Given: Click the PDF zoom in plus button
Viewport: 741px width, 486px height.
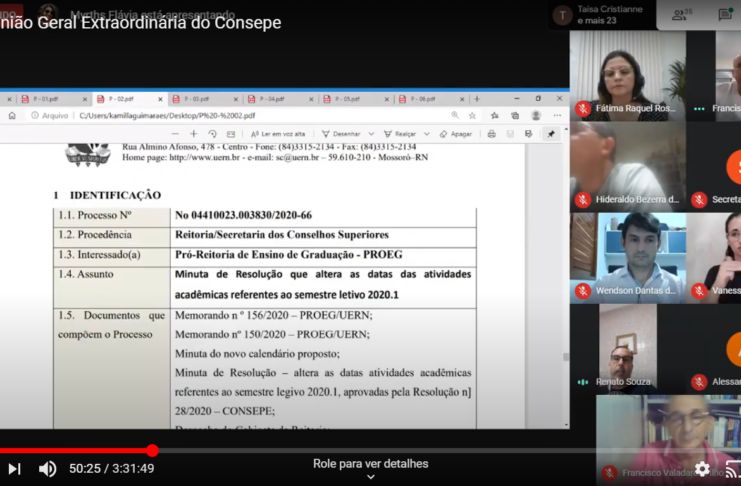Looking at the screenshot, I should [194, 134].
